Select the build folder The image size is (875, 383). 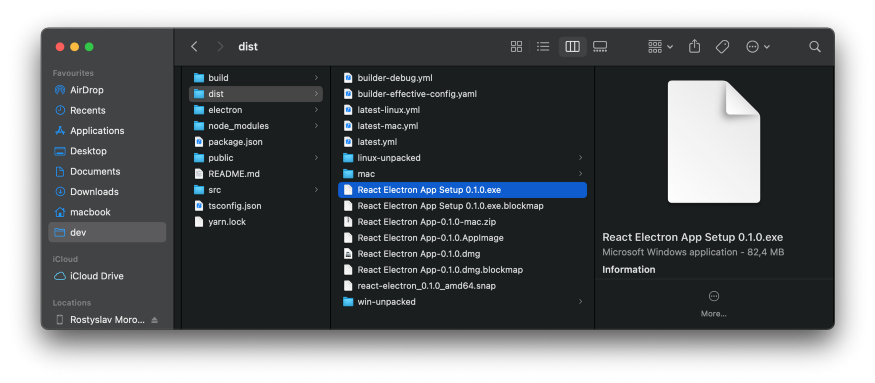pos(256,78)
